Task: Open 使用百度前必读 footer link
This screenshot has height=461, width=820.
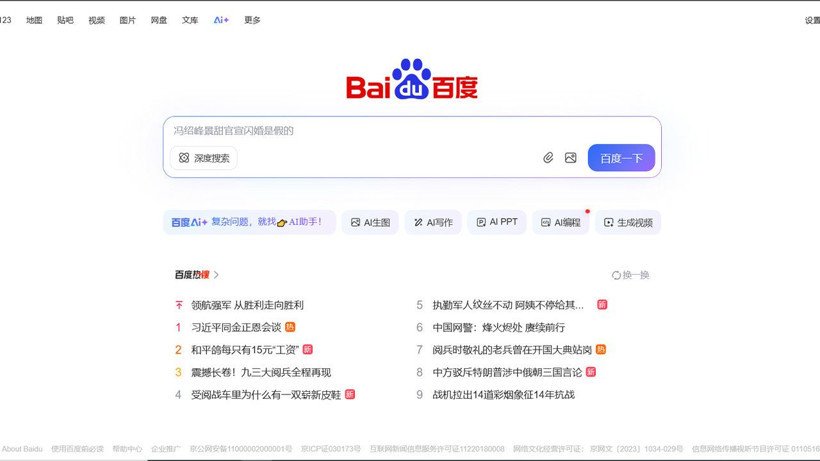Action: point(77,448)
